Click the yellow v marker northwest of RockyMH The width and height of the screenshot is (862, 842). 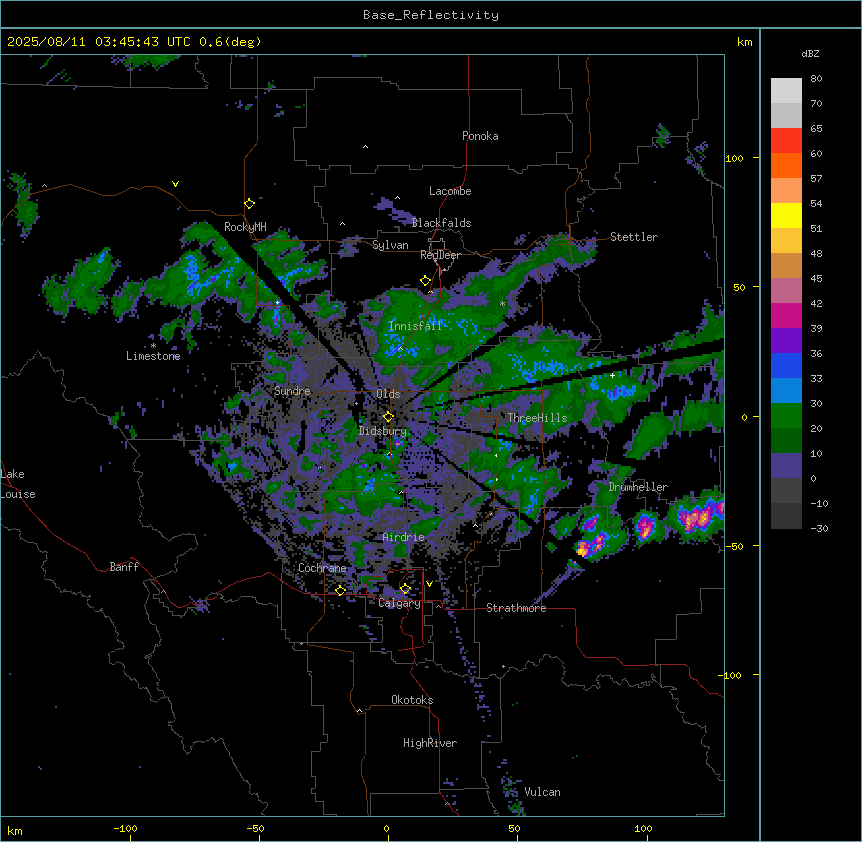(175, 184)
